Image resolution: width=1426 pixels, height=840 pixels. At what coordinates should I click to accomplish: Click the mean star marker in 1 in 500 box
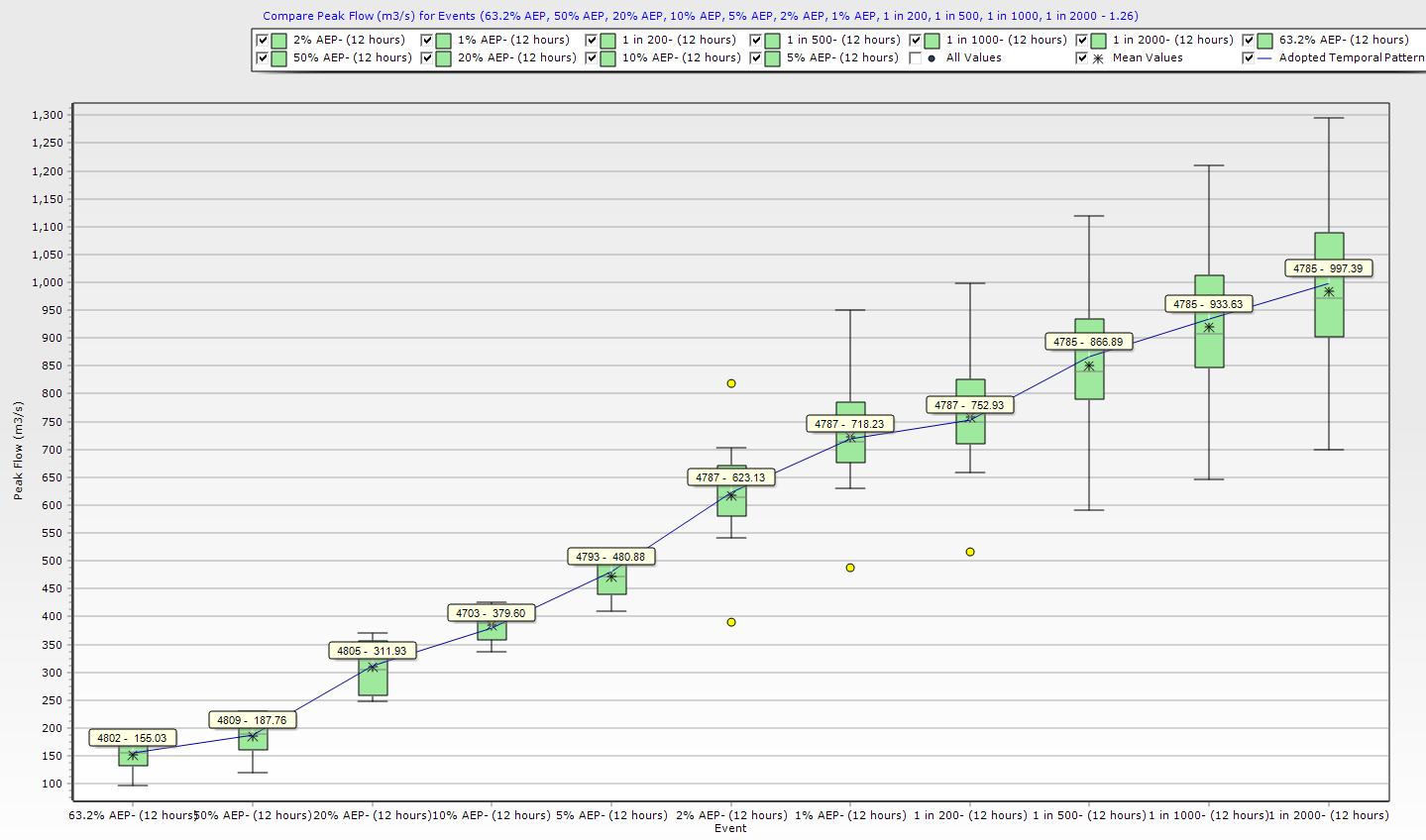[1089, 366]
